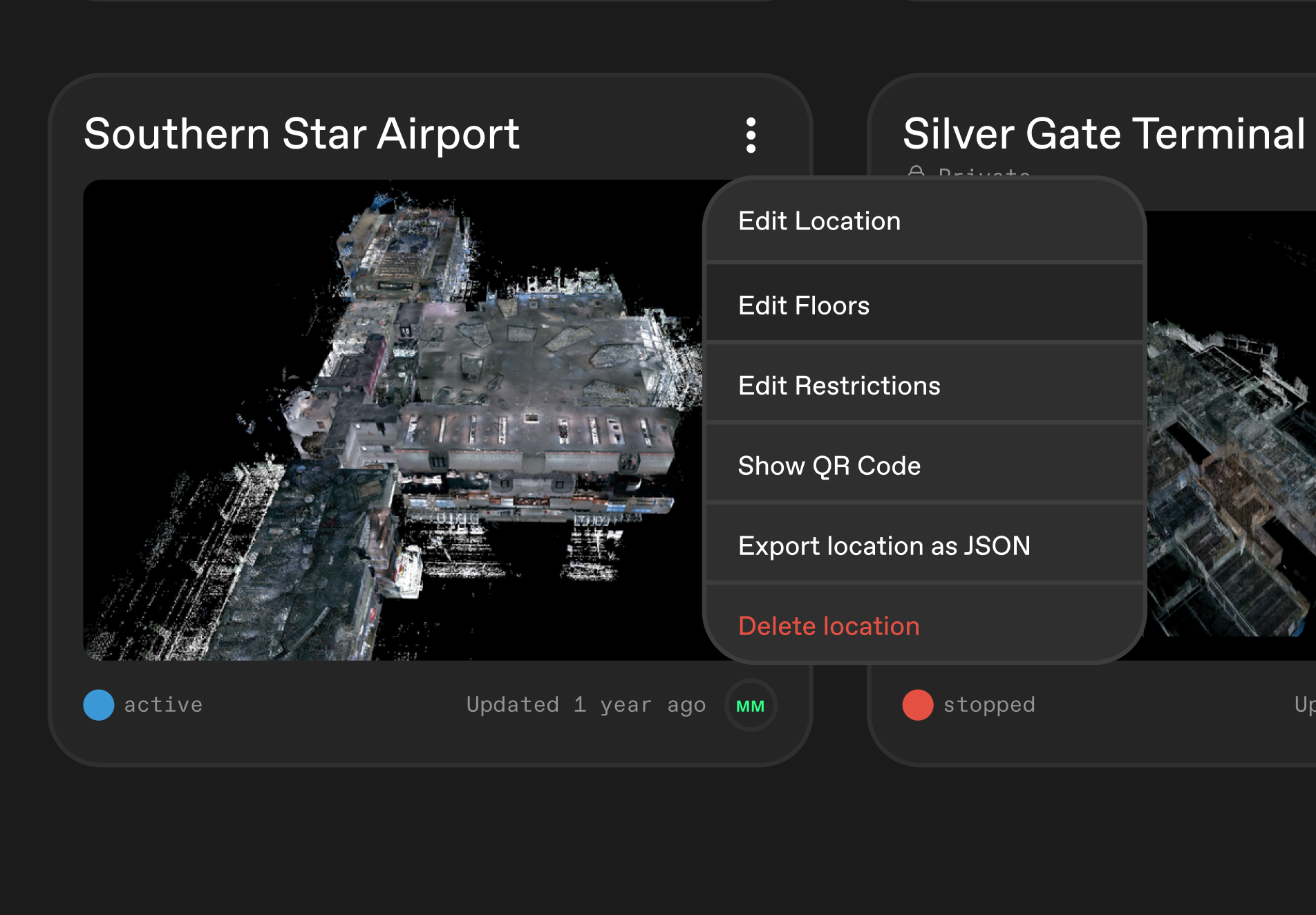The width and height of the screenshot is (1316, 915).
Task: Click the MM user avatar badge
Action: point(751,706)
